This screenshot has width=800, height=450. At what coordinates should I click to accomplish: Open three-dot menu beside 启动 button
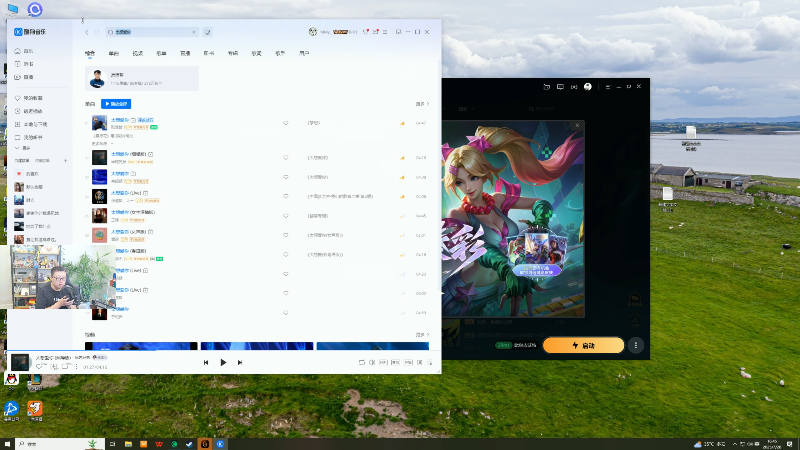coord(636,345)
